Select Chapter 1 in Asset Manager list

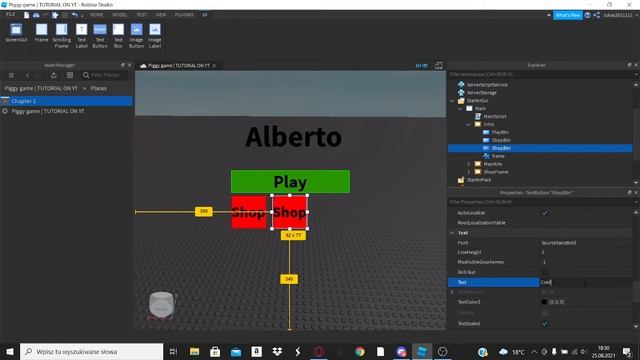pyautogui.click(x=66, y=101)
